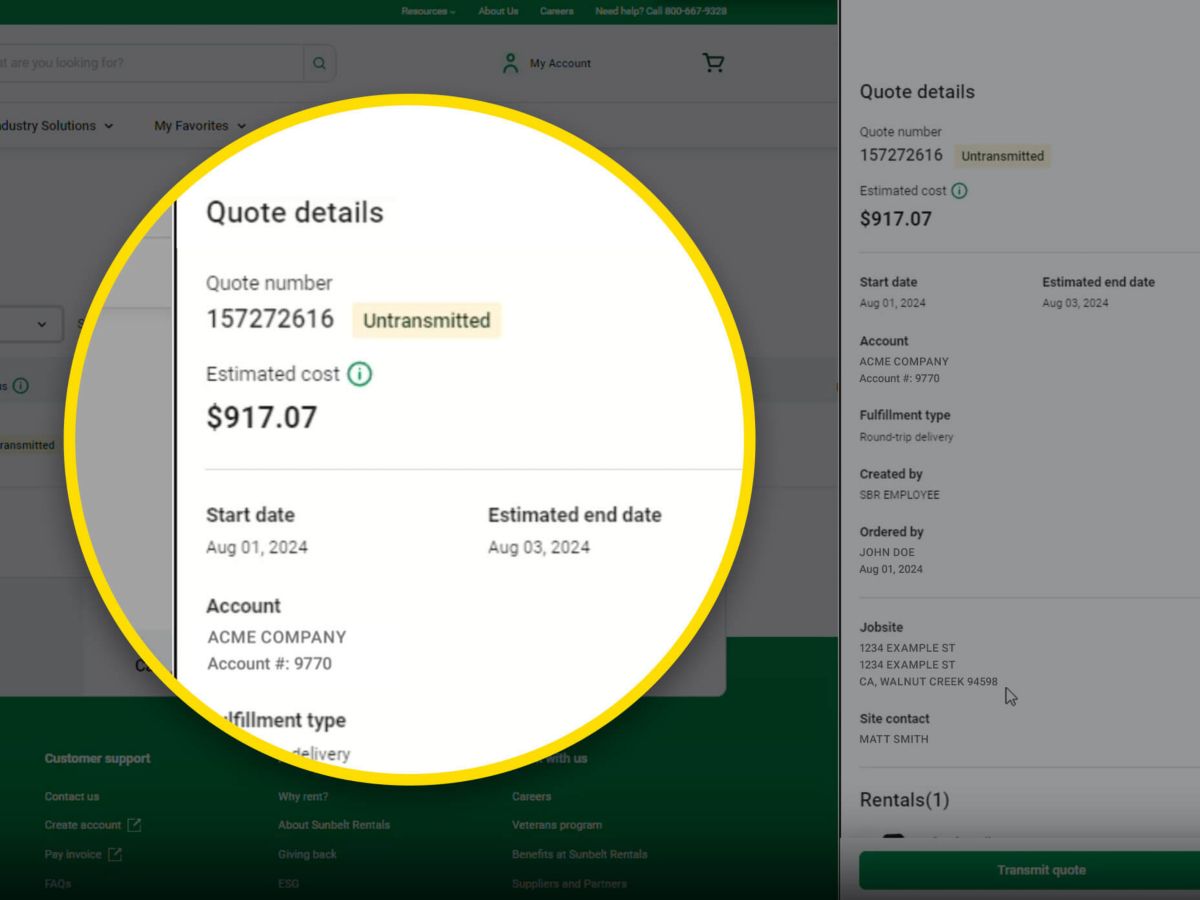The width and height of the screenshot is (1200, 900).
Task: Click the MATT SMITH site contact
Action: 894,739
